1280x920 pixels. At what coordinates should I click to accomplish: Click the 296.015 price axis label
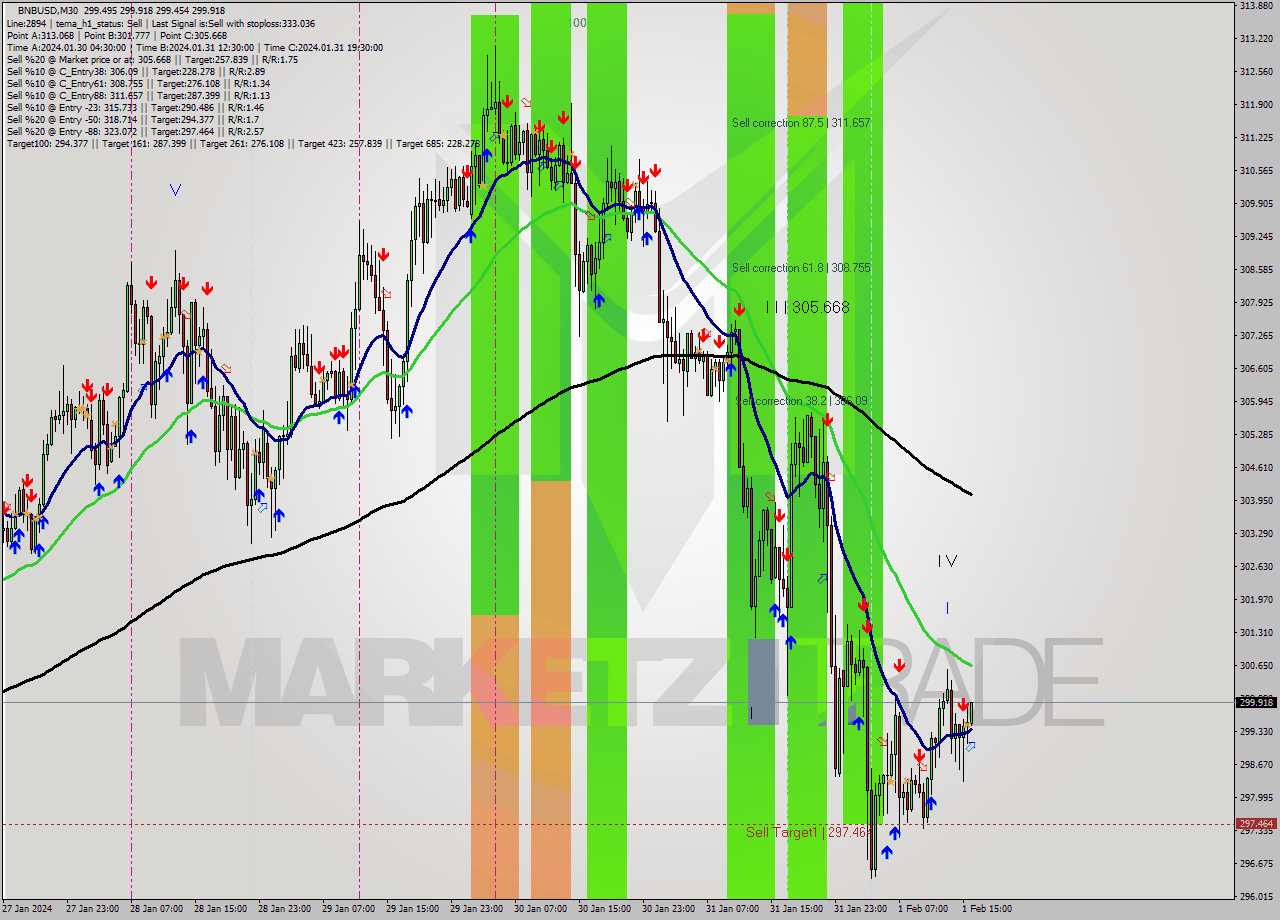1256,896
